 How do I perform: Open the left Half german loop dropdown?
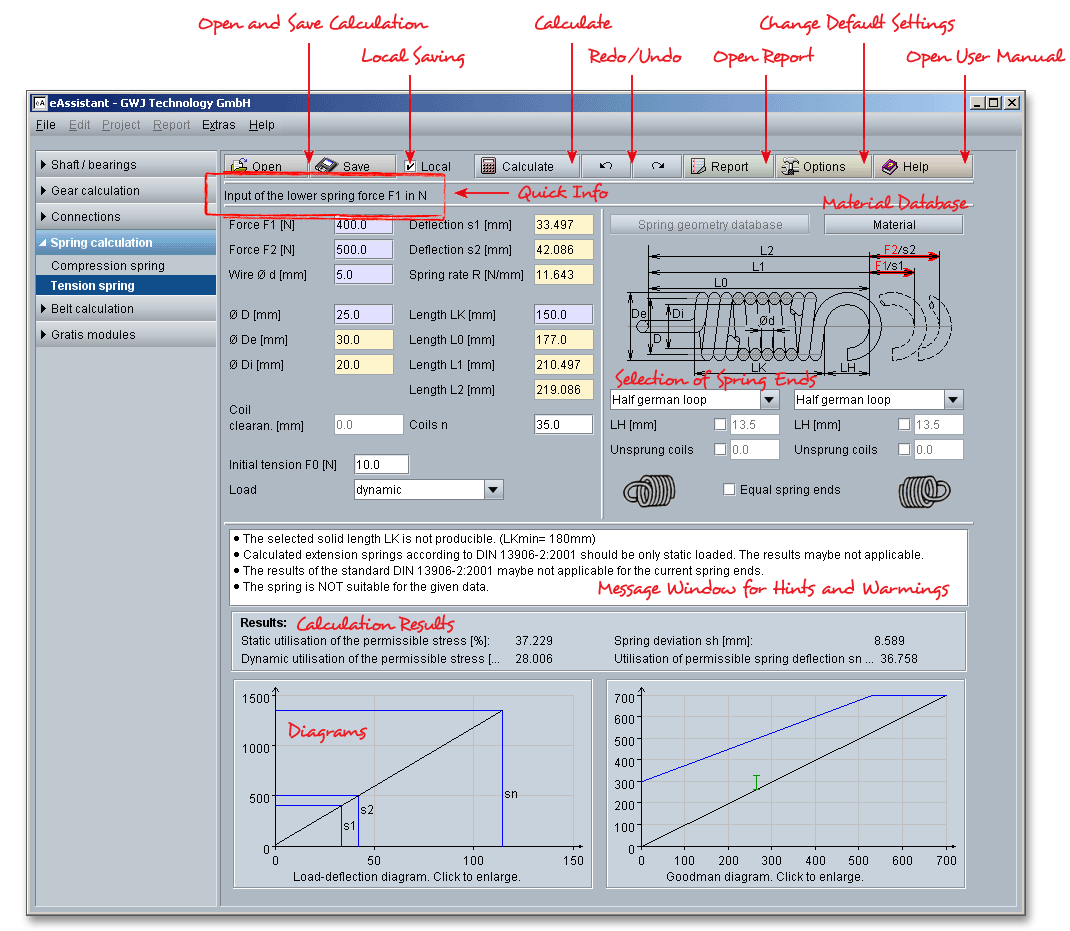(768, 400)
